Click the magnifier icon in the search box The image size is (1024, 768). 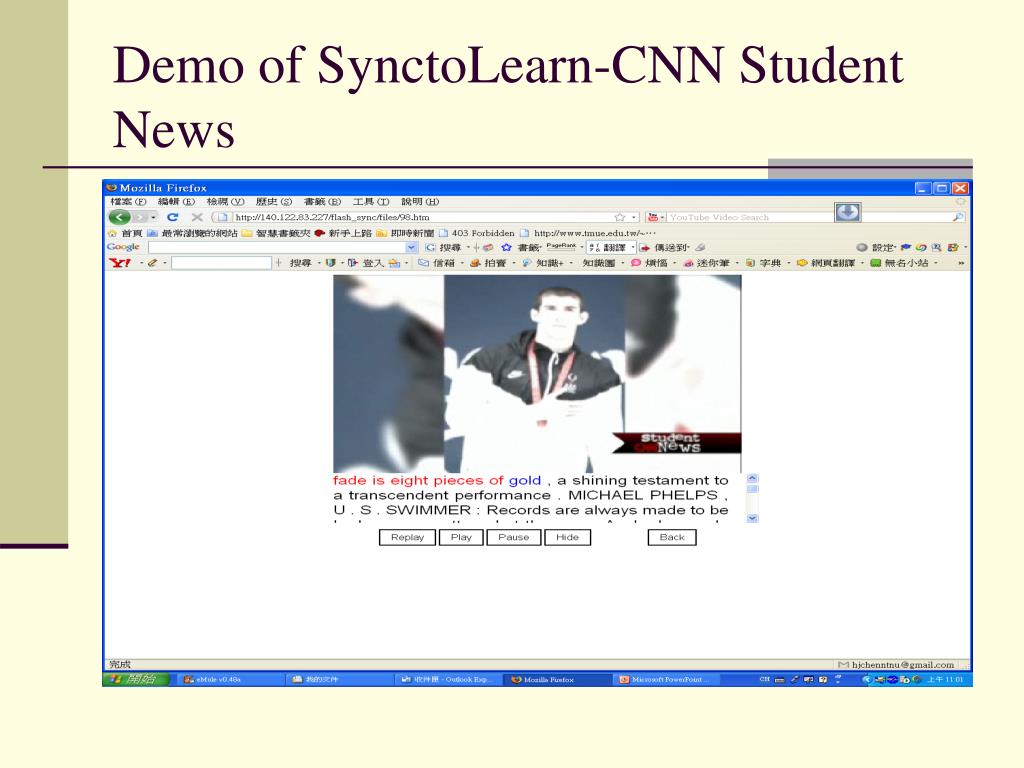click(x=957, y=217)
